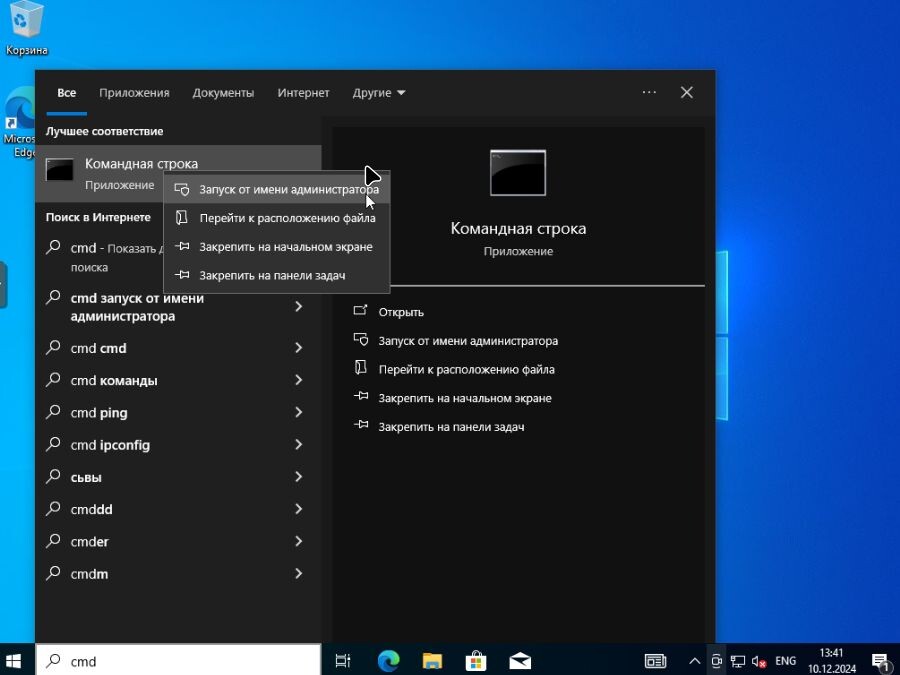Select Командная строка best match result
This screenshot has height=675, width=900.
[179, 173]
